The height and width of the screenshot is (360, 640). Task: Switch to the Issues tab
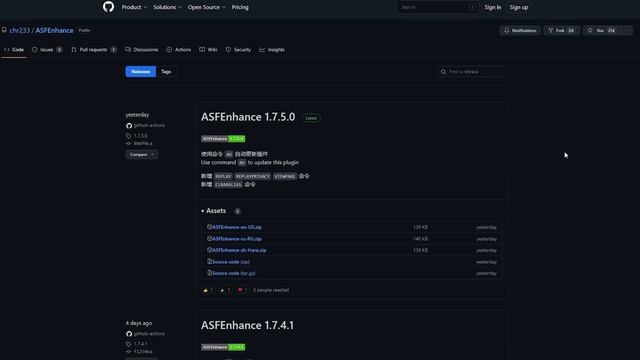coord(47,50)
